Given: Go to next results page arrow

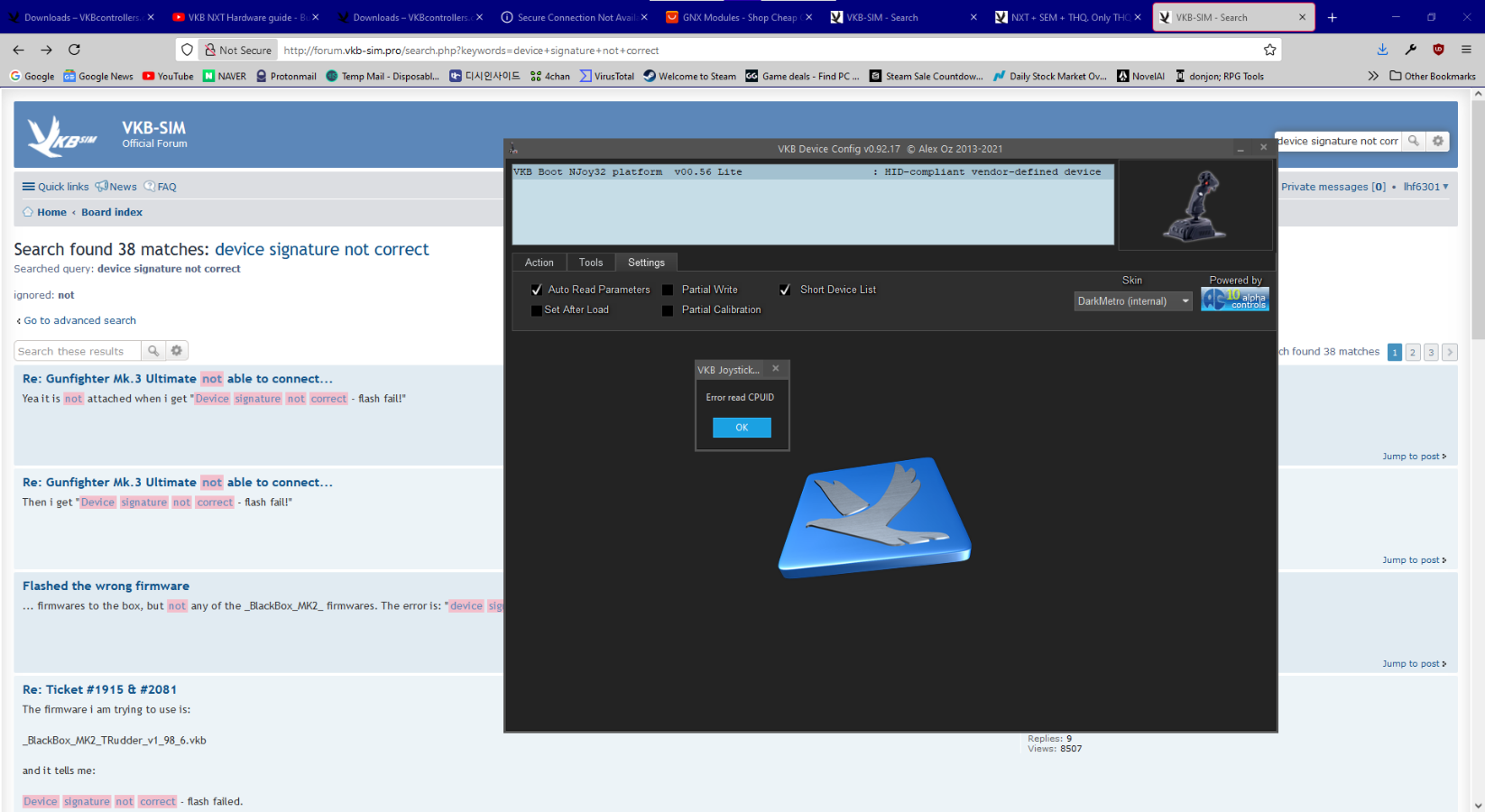Looking at the screenshot, I should 1450,352.
